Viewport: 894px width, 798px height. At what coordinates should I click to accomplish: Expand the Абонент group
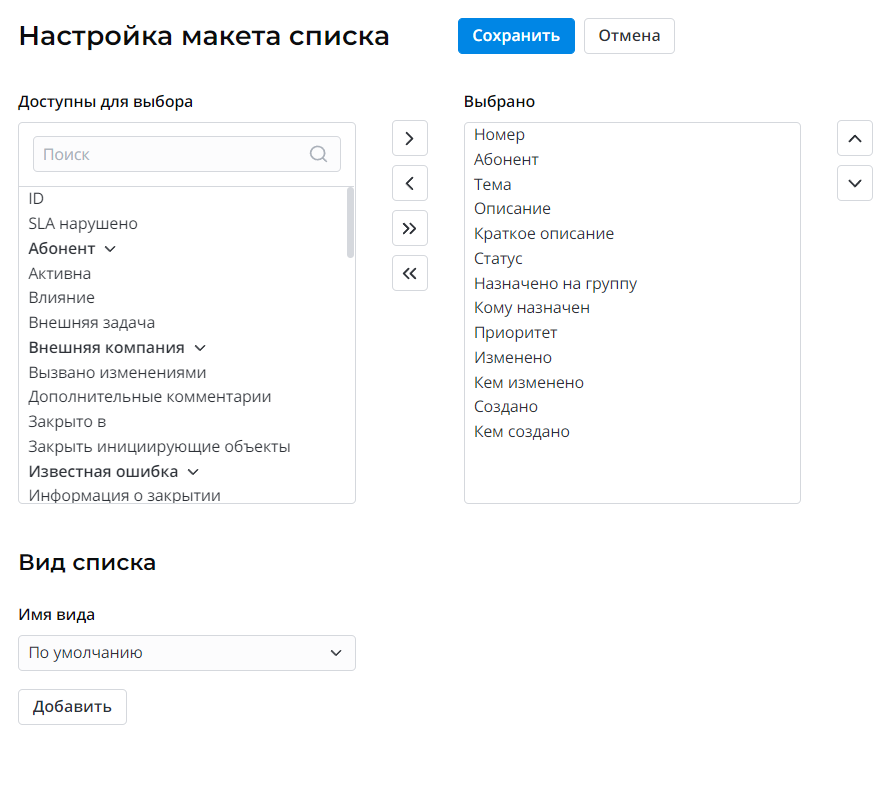coord(110,249)
